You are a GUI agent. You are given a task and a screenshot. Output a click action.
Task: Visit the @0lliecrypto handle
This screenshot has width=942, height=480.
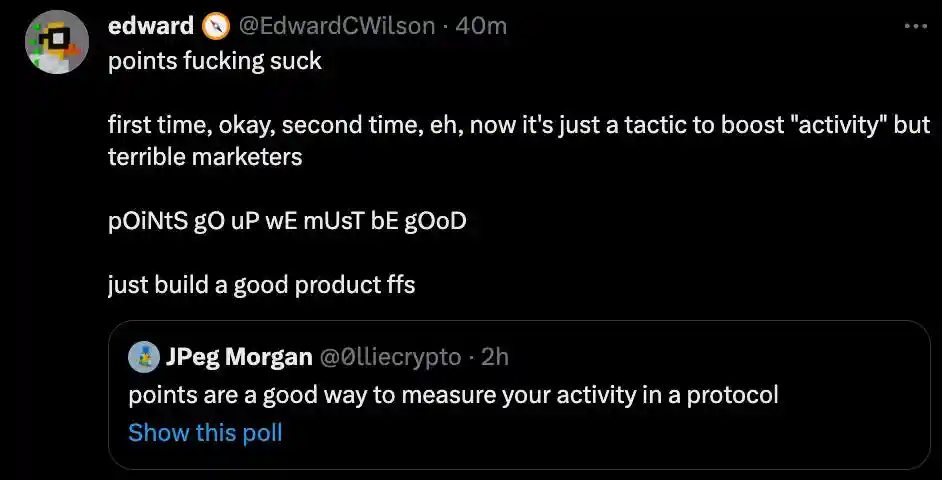390,357
